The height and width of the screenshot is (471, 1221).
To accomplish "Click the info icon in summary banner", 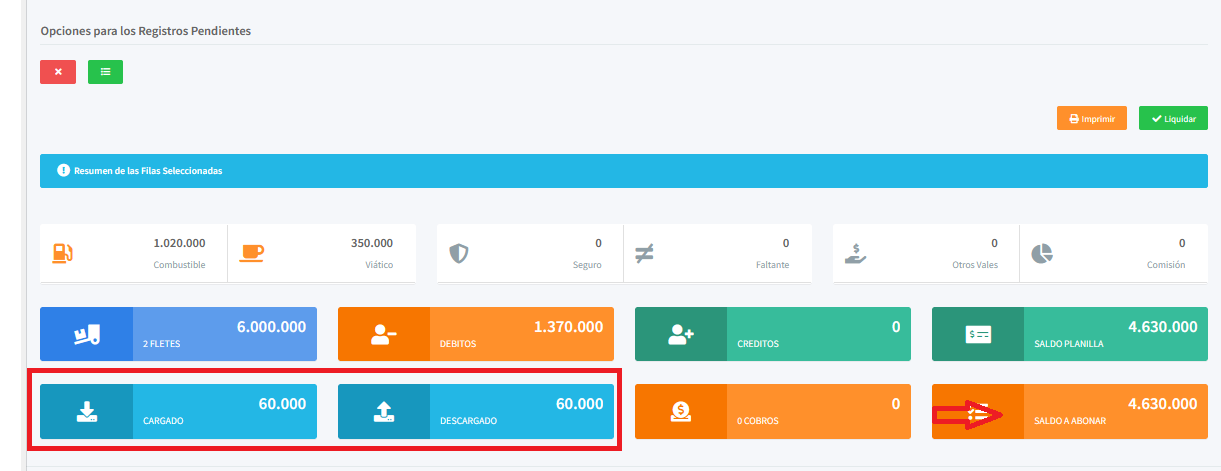I will tap(63, 171).
